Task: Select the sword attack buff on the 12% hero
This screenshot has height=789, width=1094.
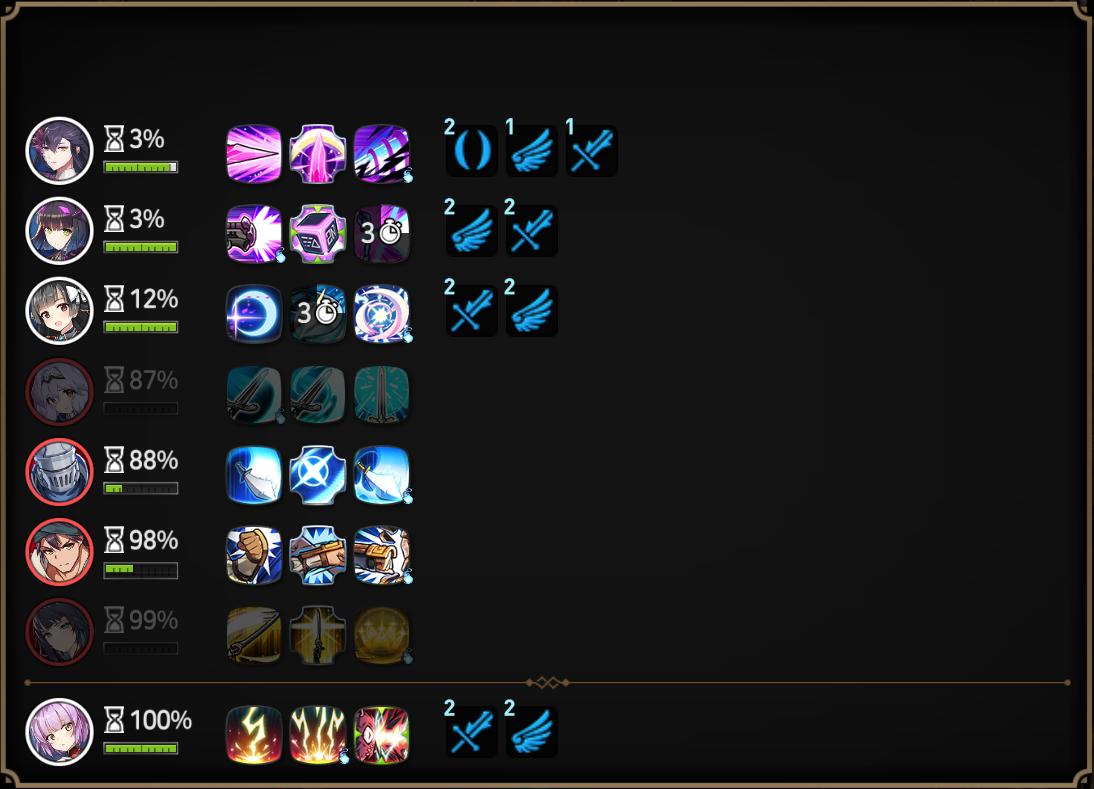Action: [472, 311]
